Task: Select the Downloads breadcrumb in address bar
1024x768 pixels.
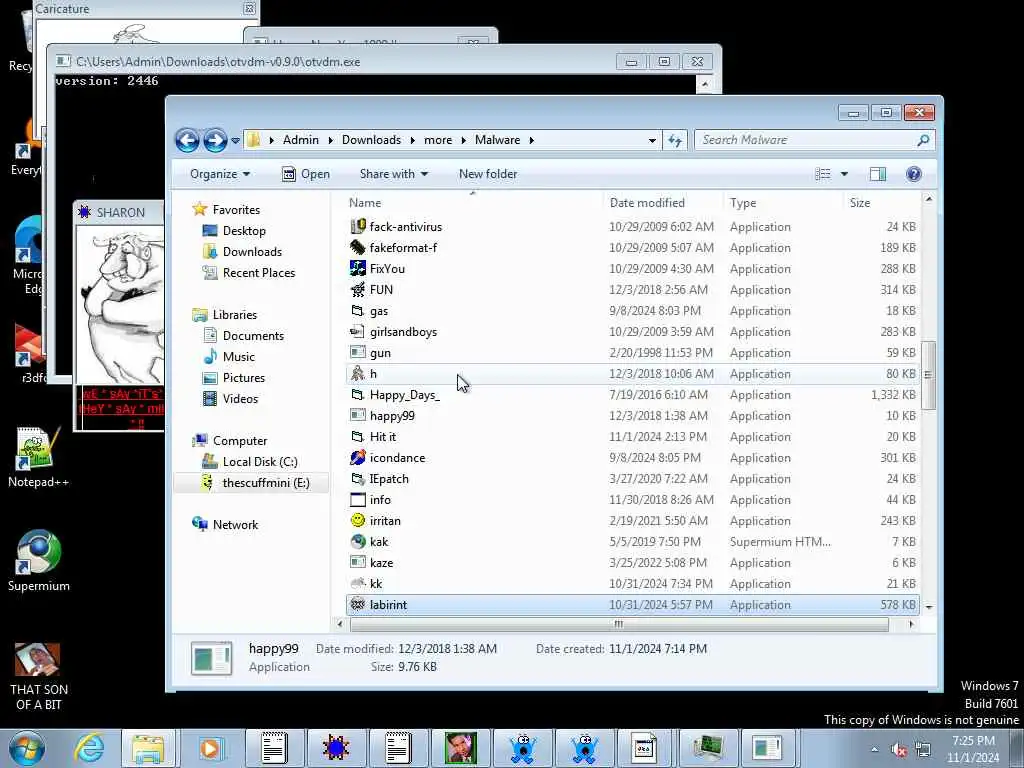Action: (371, 140)
